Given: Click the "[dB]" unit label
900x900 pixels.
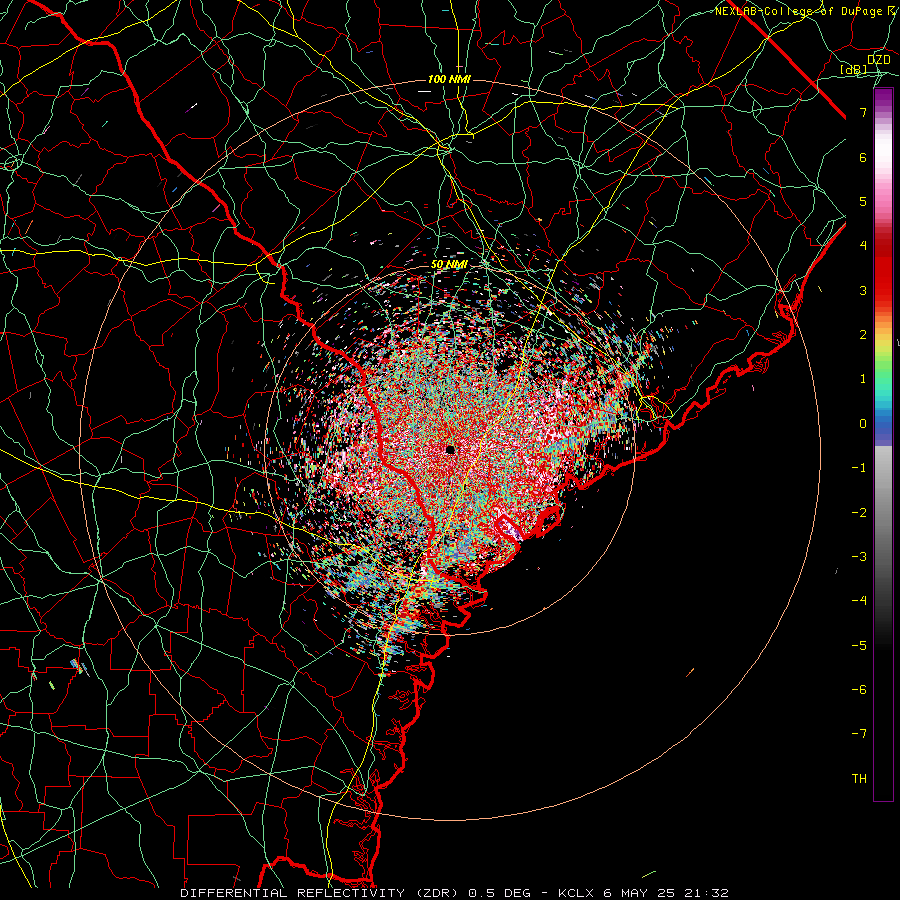Looking at the screenshot, I should (x=854, y=69).
